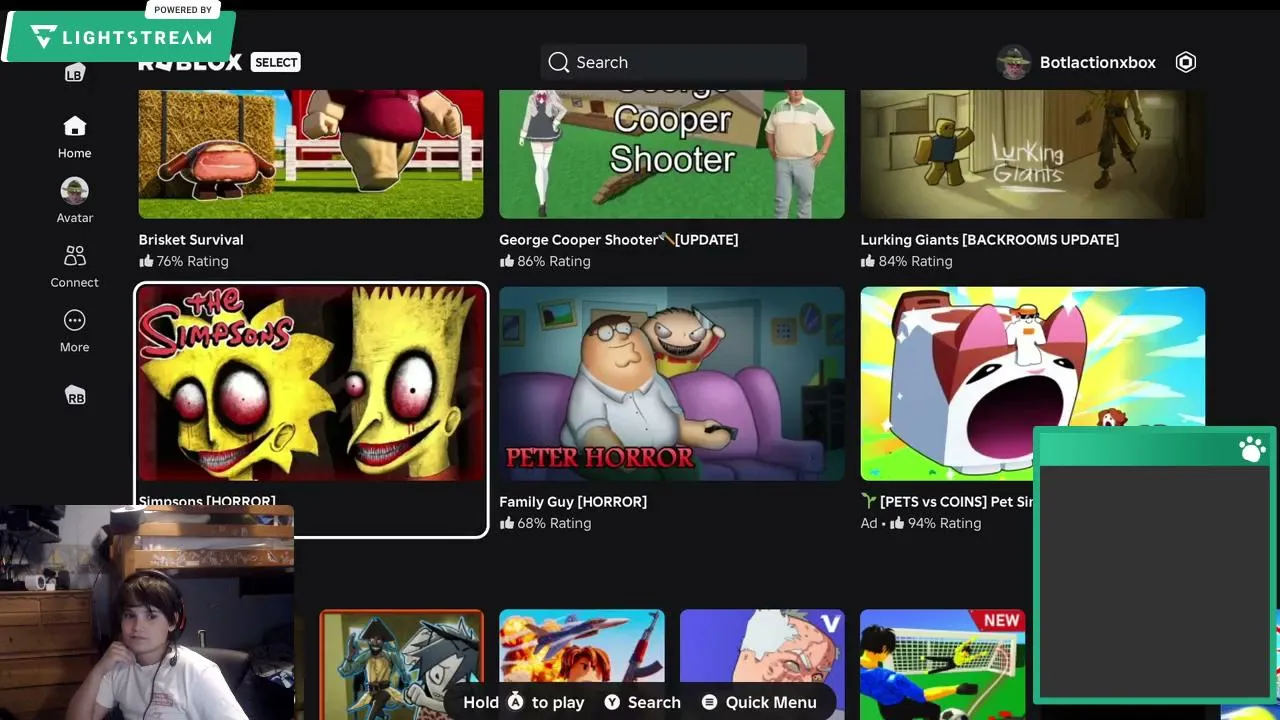
Task: Select the RB bumper icon in sidebar
Action: point(75,396)
